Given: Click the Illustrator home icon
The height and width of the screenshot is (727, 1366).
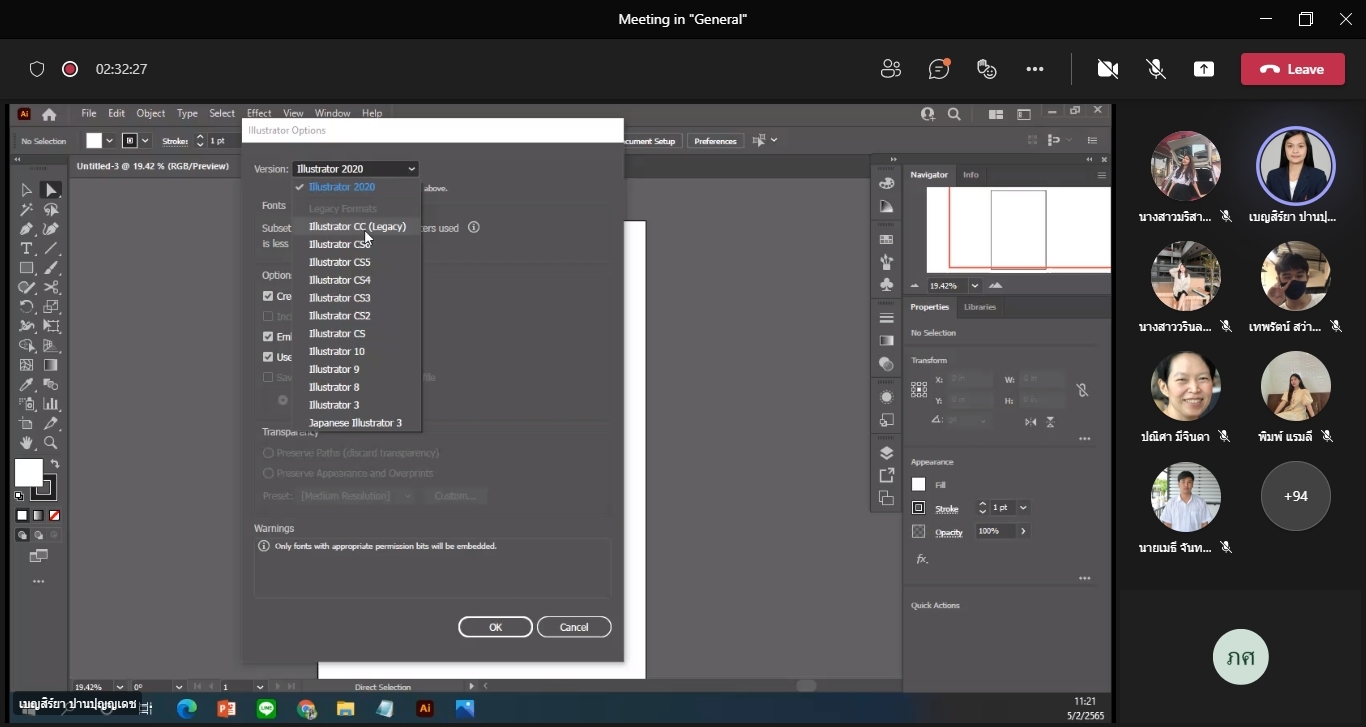Looking at the screenshot, I should coord(49,114).
